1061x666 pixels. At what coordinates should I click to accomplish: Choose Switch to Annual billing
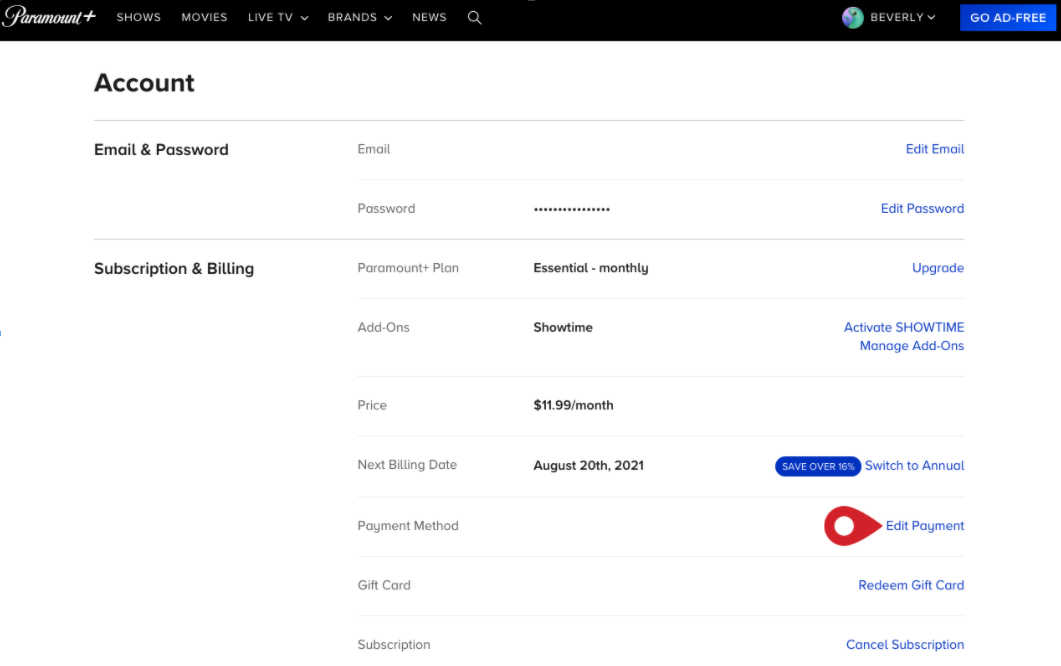click(x=914, y=466)
